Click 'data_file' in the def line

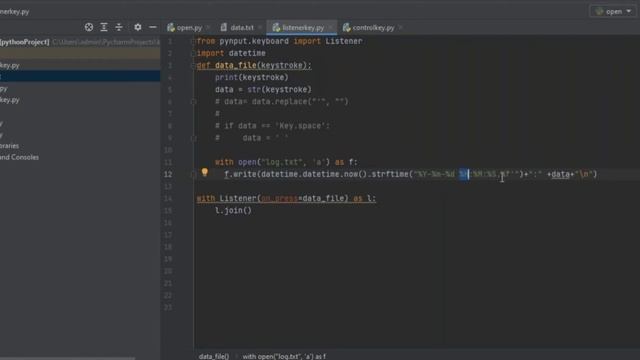point(236,65)
